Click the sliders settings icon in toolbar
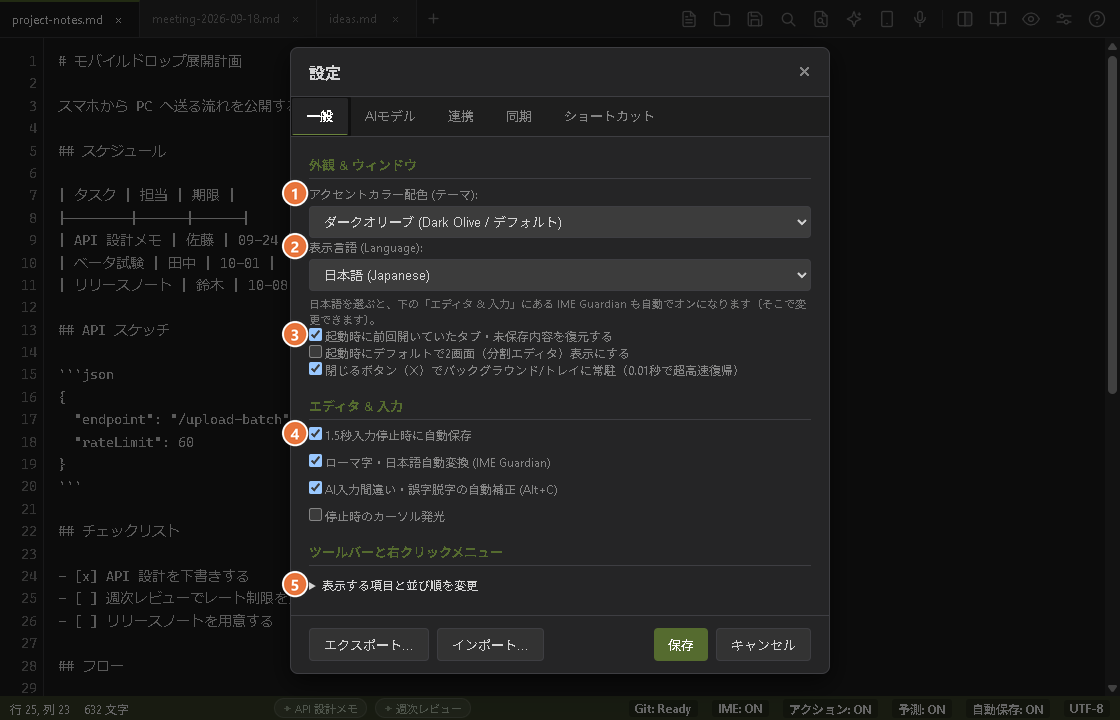Image resolution: width=1120 pixels, height=720 pixels. [x=1064, y=19]
